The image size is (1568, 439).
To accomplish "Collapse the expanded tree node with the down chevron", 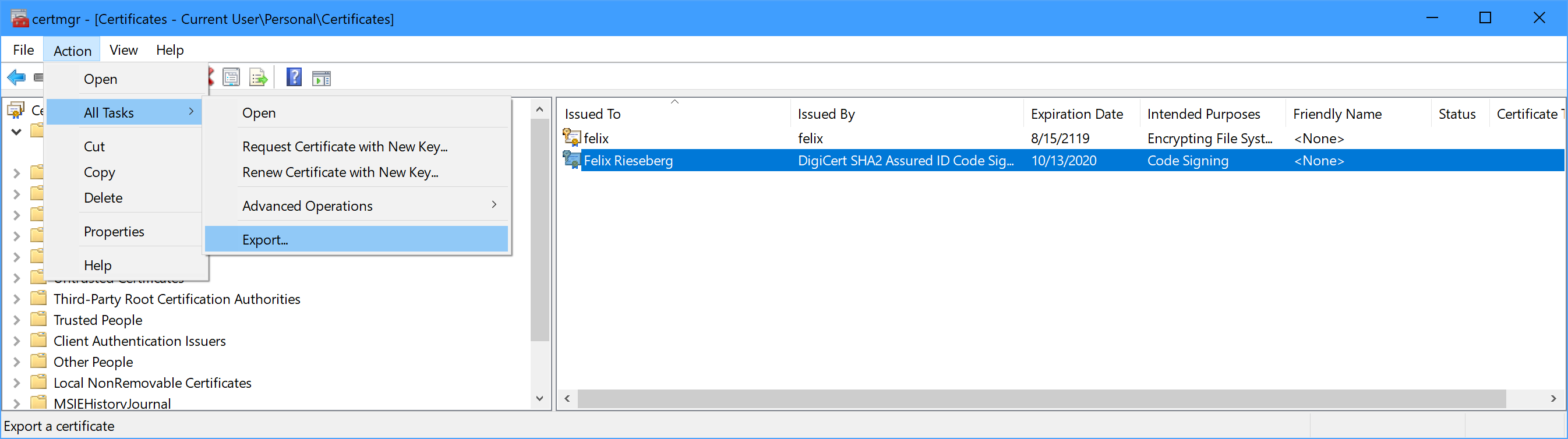I will [16, 132].
